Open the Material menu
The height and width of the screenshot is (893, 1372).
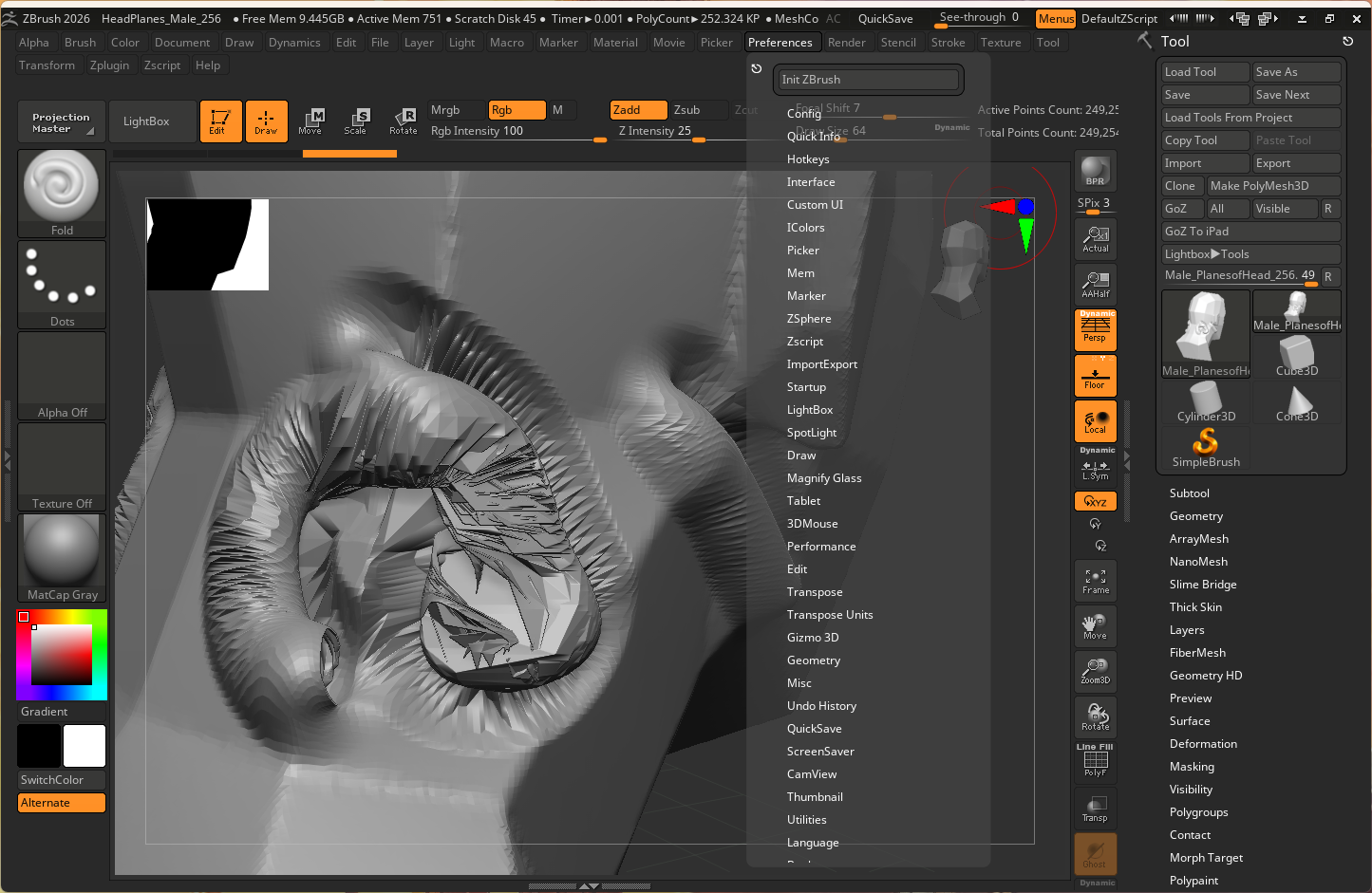(x=615, y=43)
